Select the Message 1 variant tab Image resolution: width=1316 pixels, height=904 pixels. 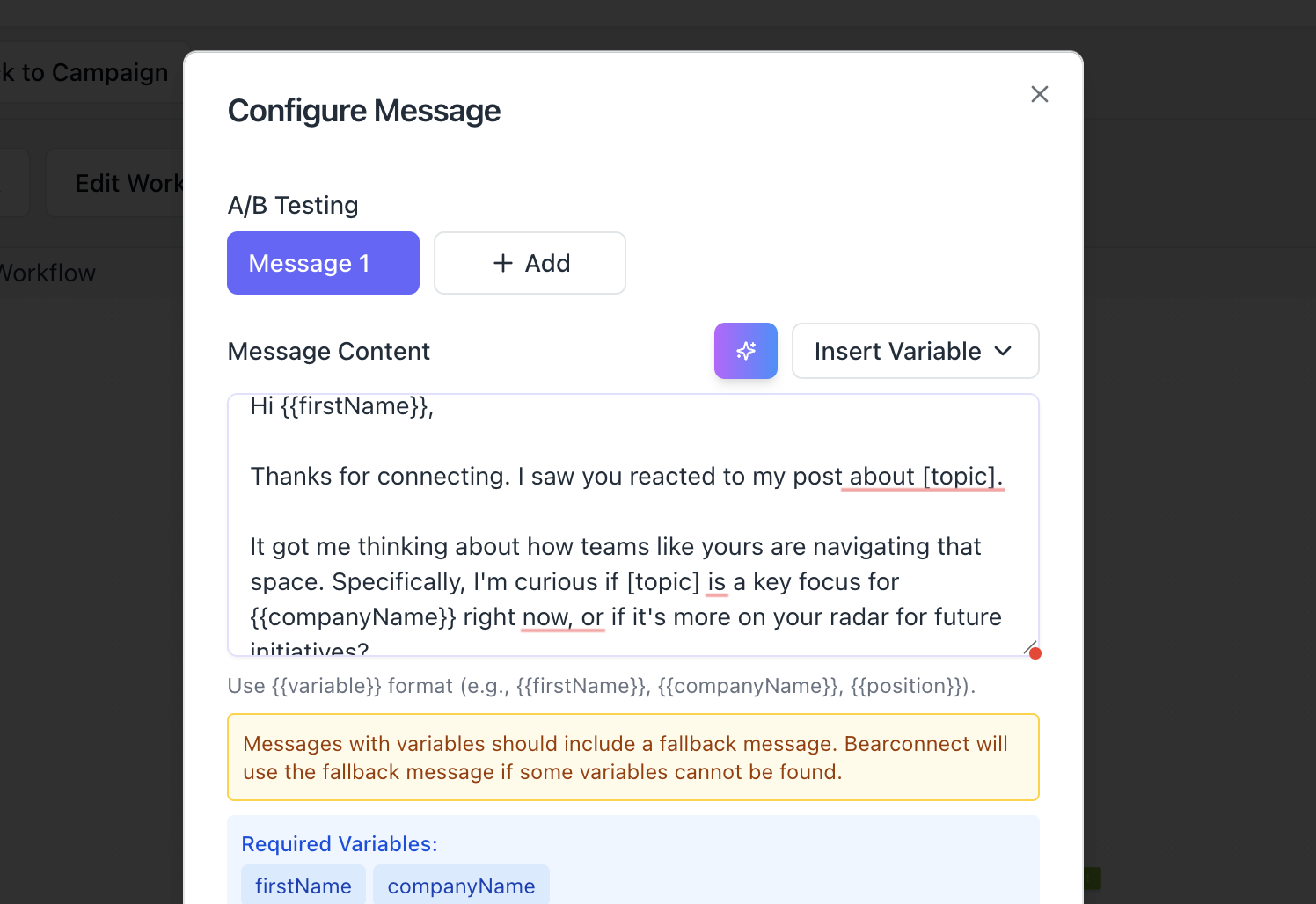click(323, 263)
